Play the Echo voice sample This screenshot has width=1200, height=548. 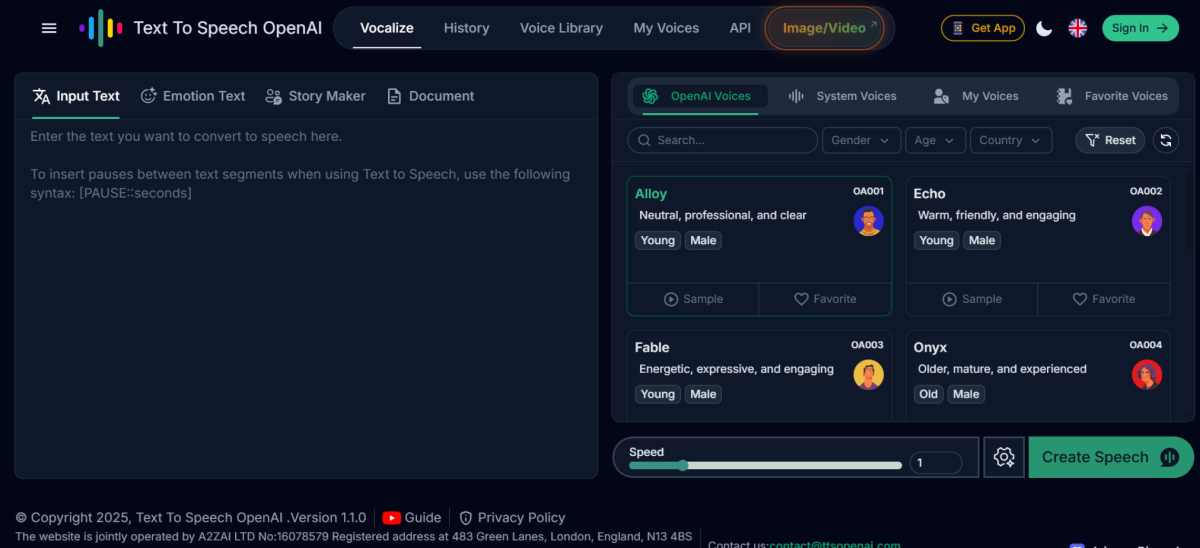(972, 299)
